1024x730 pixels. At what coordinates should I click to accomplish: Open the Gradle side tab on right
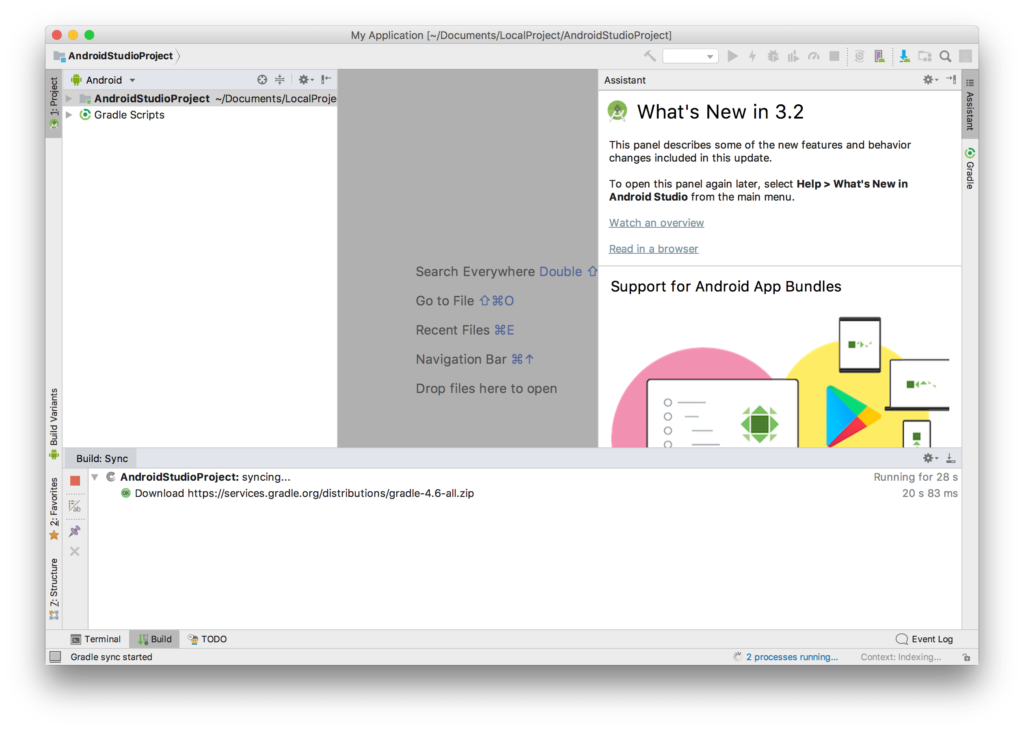click(970, 168)
